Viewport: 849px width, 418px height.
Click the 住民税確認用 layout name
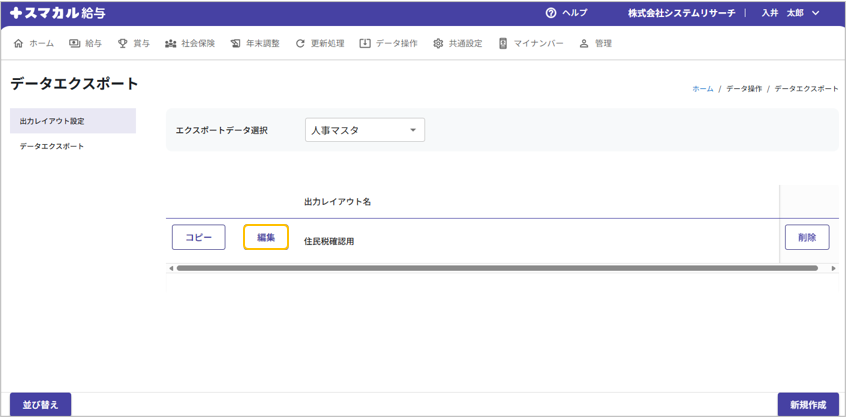329,241
